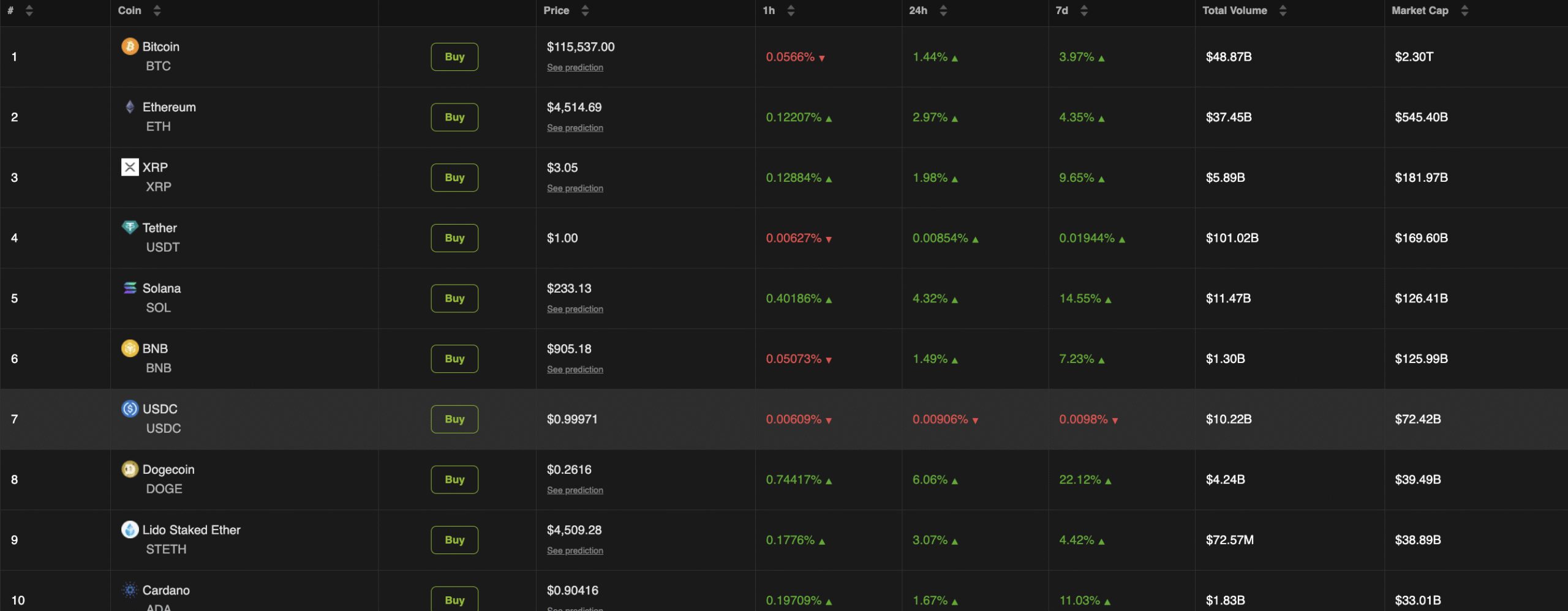This screenshot has height=611, width=1568.
Task: Click the Dogecoin logo icon
Action: click(130, 470)
